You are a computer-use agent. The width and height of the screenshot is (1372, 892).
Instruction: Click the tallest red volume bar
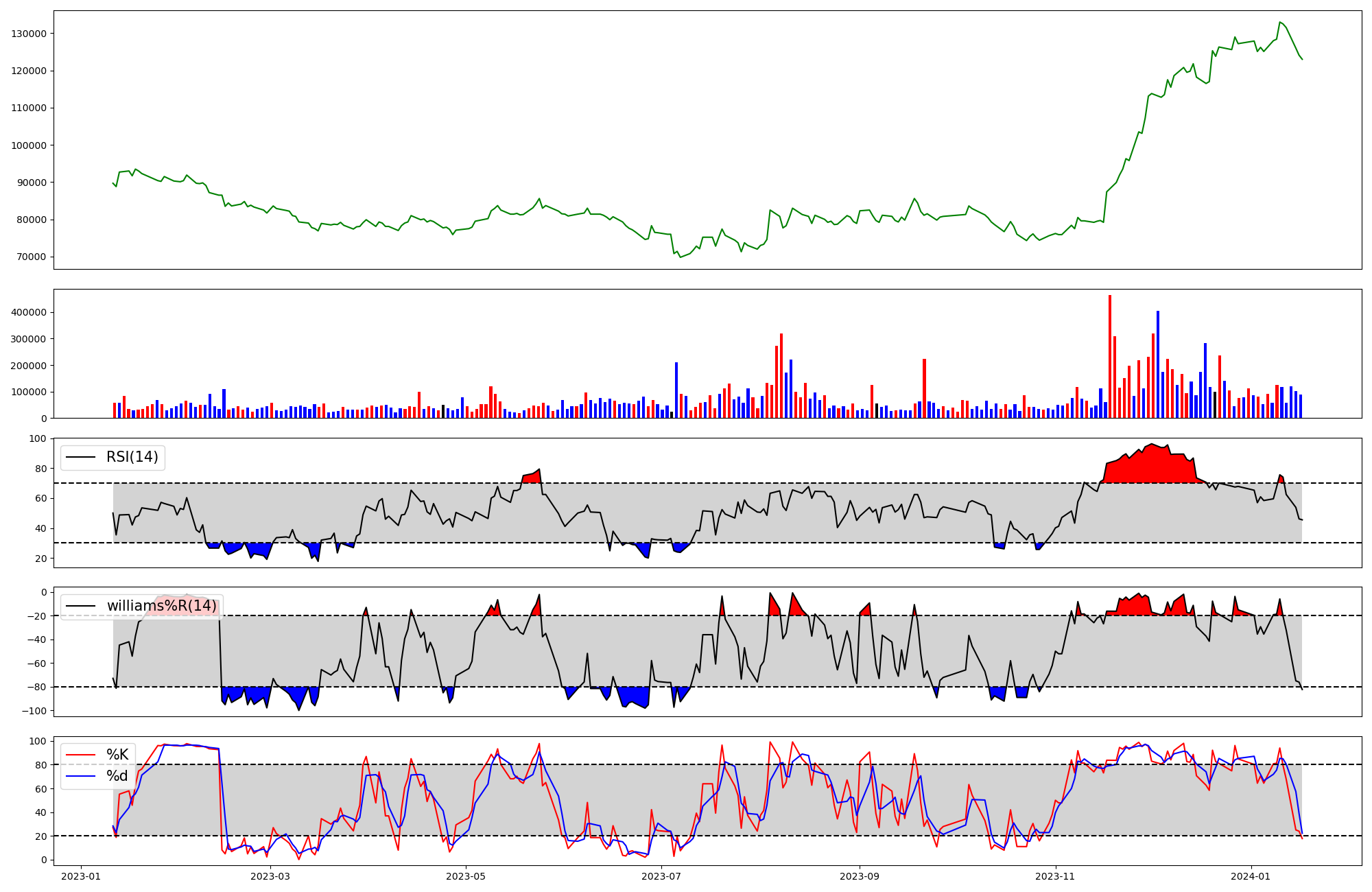tap(1110, 357)
